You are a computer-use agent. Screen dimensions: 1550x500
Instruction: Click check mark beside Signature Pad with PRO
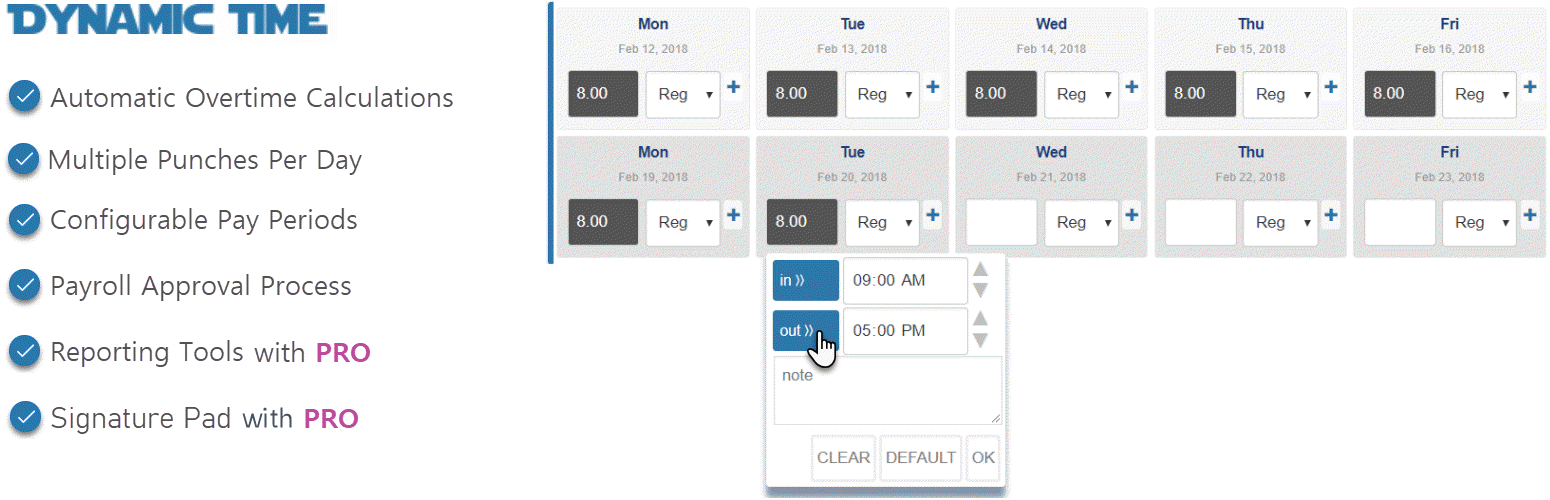point(25,417)
